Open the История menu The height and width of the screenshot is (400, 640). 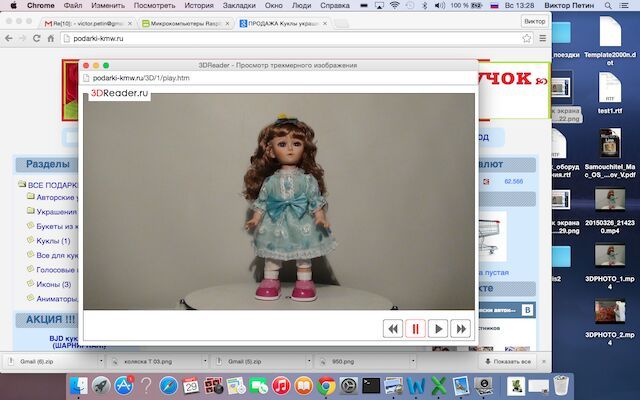[199, 5]
